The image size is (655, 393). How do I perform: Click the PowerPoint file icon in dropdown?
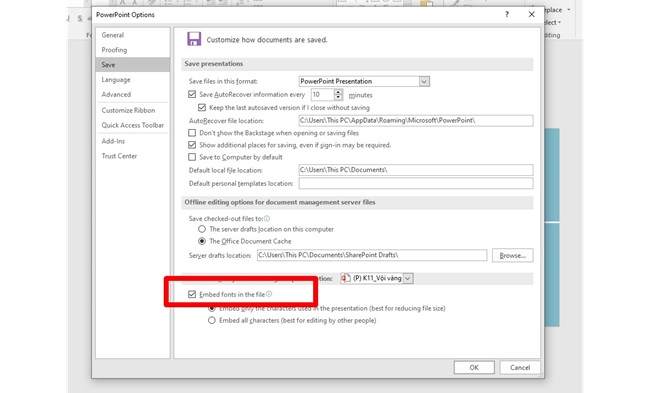346,278
